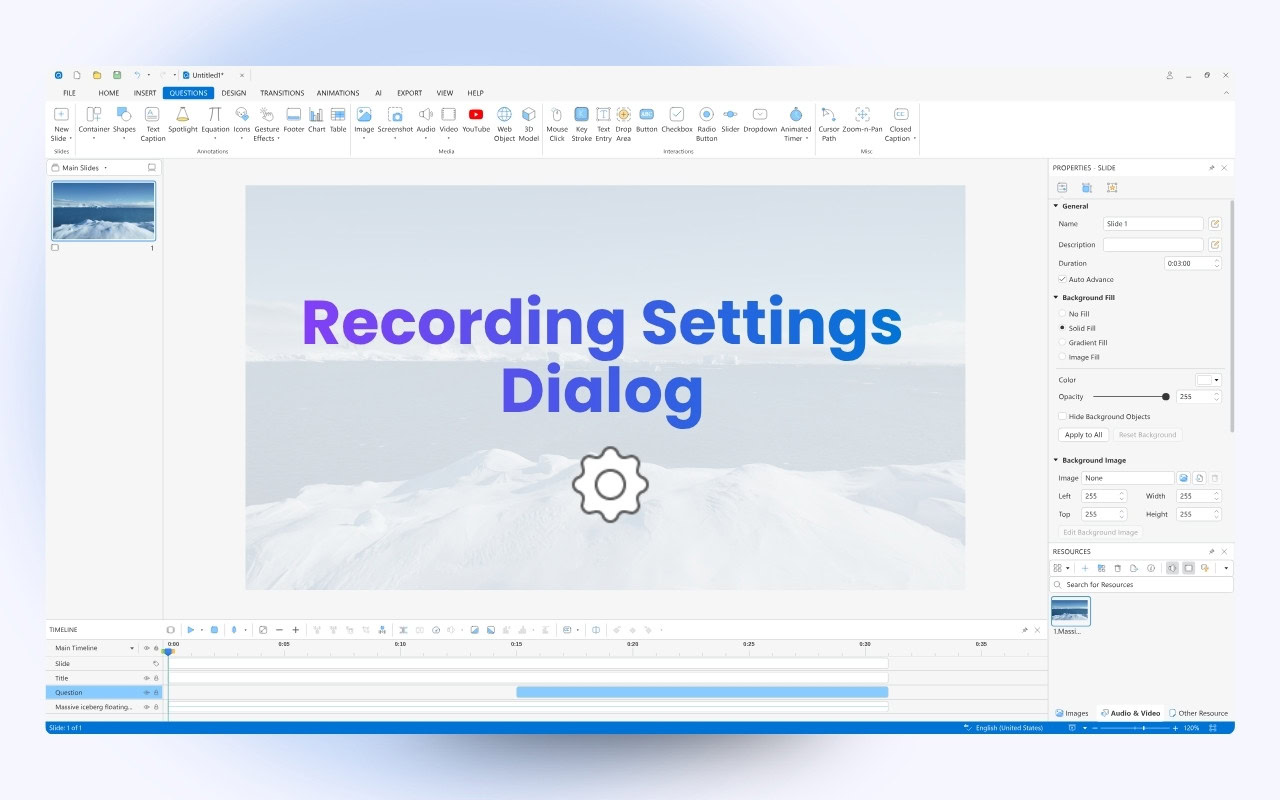Open the EXPORT tab
Screen dimensions: 1280x800
(409, 93)
